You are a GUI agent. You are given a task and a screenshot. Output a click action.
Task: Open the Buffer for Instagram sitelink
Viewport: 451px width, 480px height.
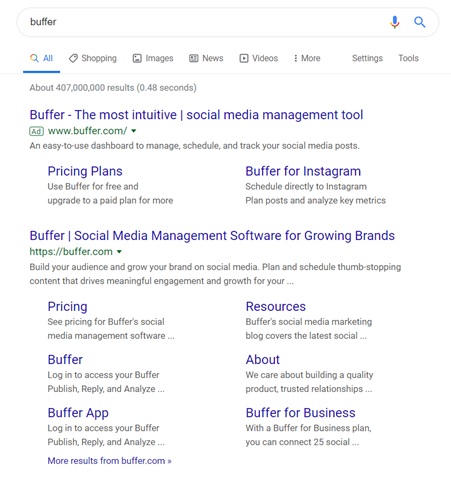point(303,171)
